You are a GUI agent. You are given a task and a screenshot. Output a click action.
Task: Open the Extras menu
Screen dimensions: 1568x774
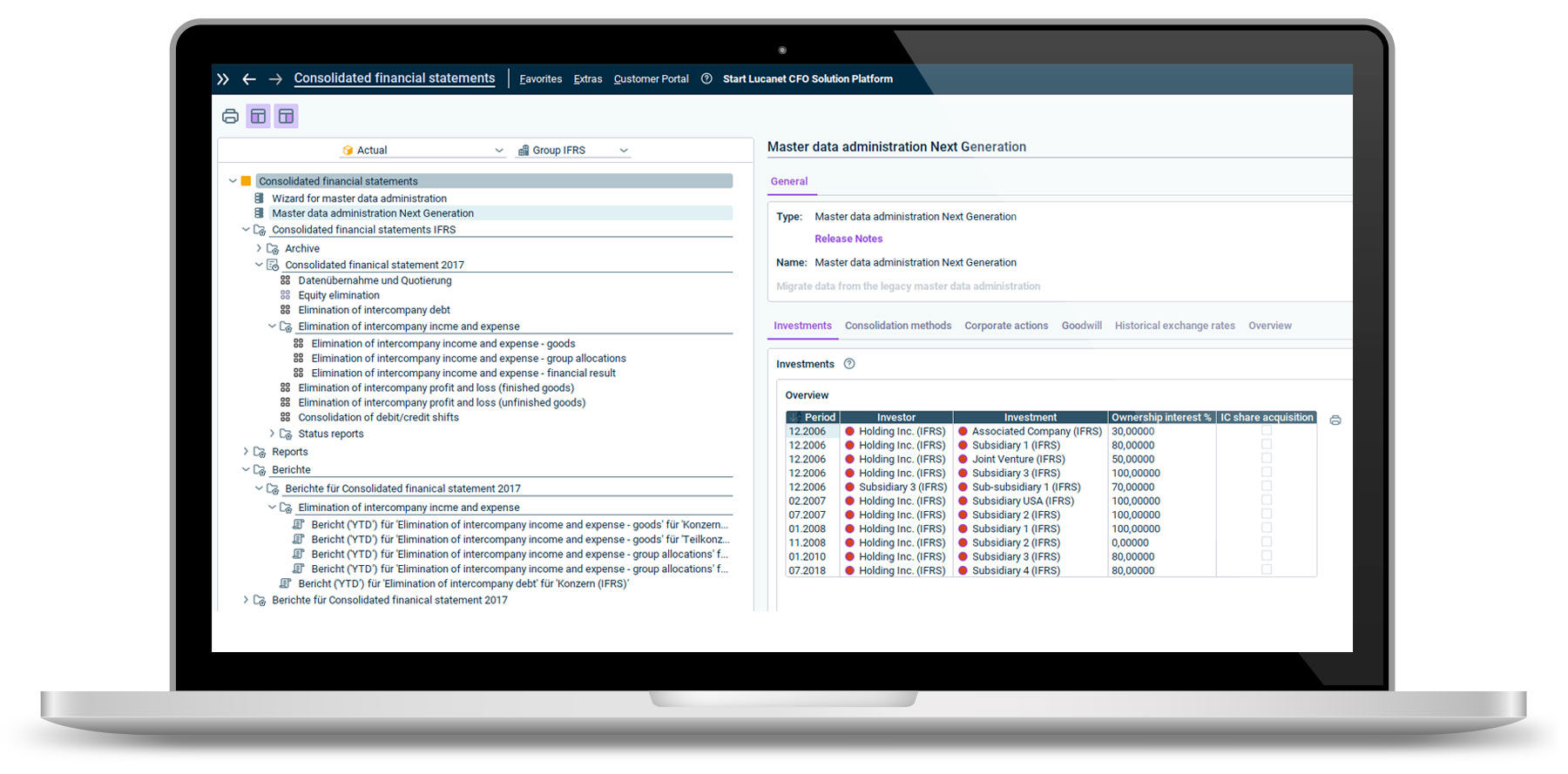588,79
